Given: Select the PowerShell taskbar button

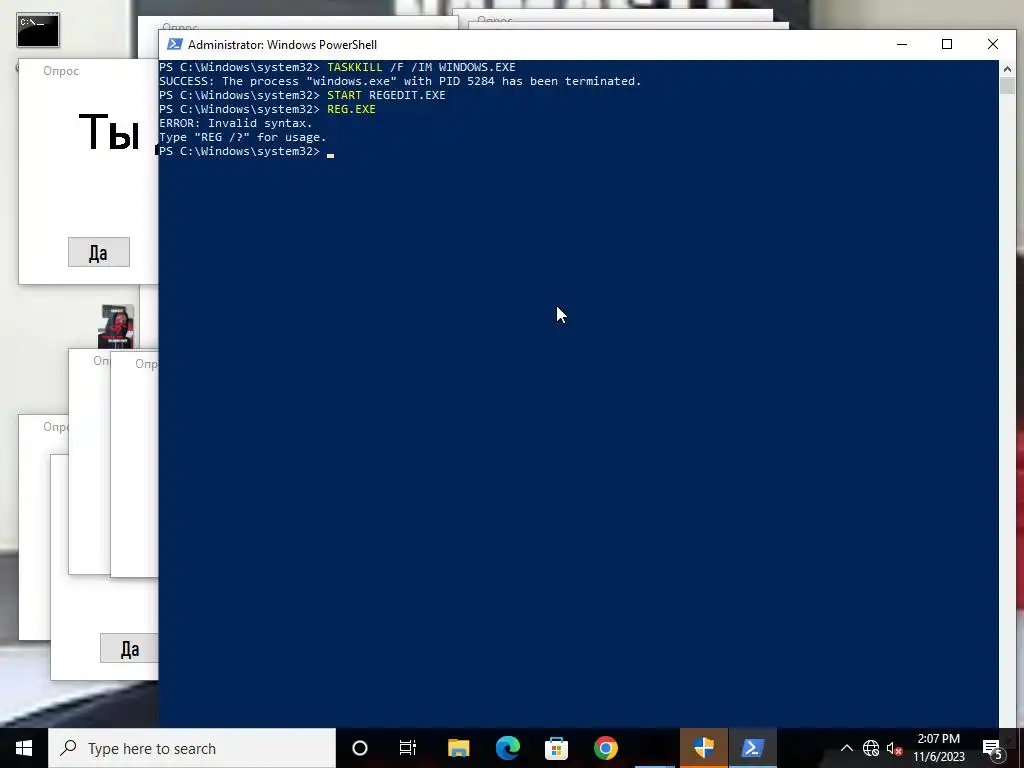Looking at the screenshot, I should (752, 748).
